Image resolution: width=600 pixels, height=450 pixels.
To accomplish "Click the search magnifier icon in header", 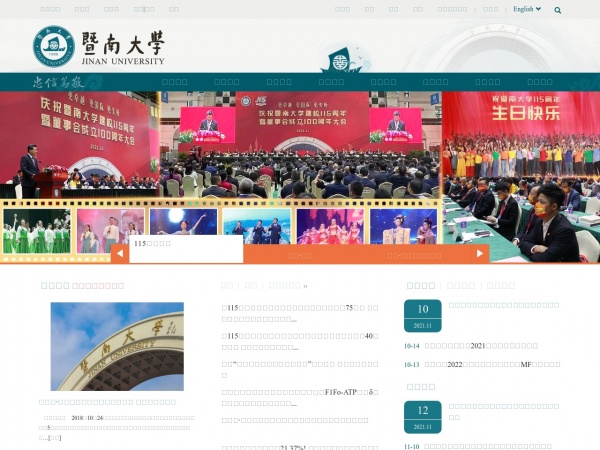I will click(558, 10).
